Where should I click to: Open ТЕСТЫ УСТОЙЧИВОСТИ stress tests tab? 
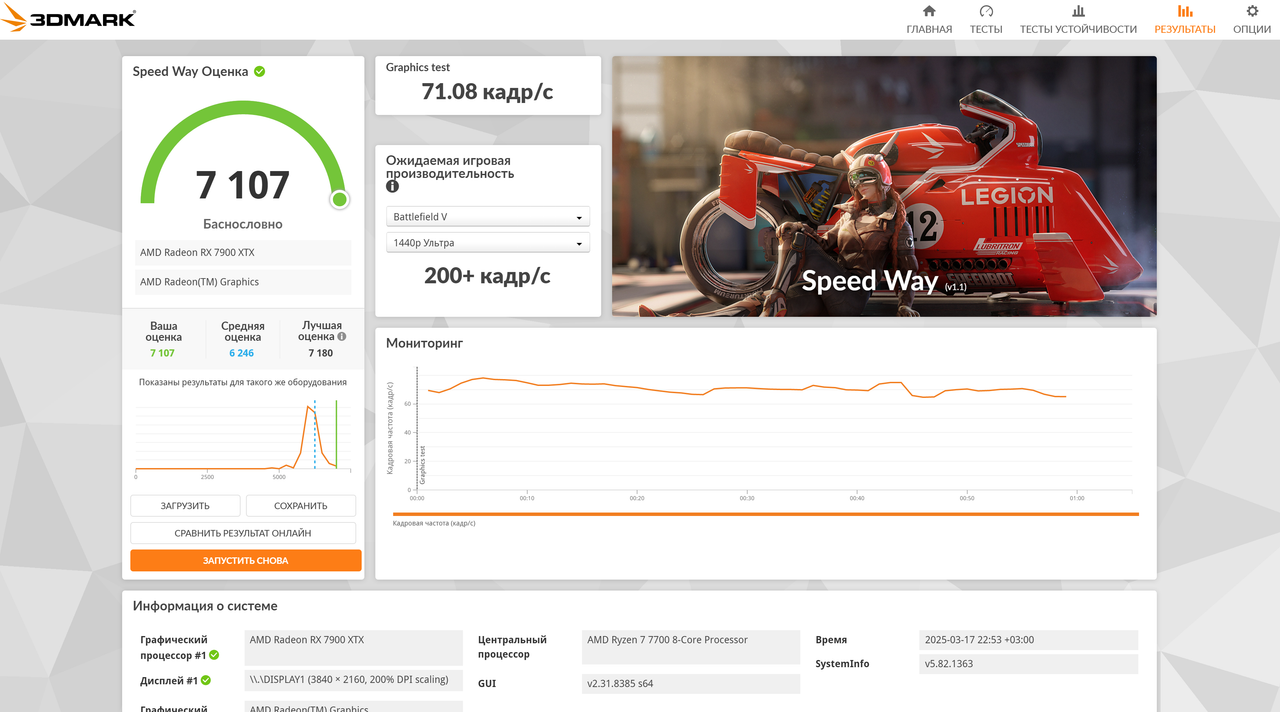pos(1078,19)
